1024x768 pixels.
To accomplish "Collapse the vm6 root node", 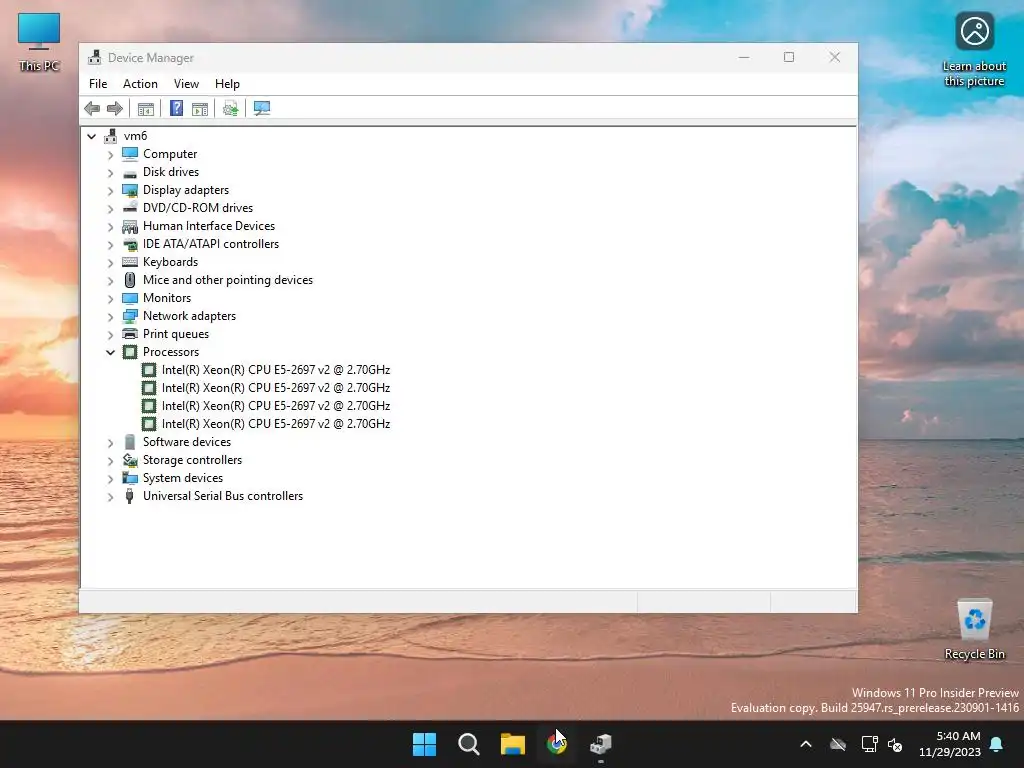I will (x=91, y=136).
